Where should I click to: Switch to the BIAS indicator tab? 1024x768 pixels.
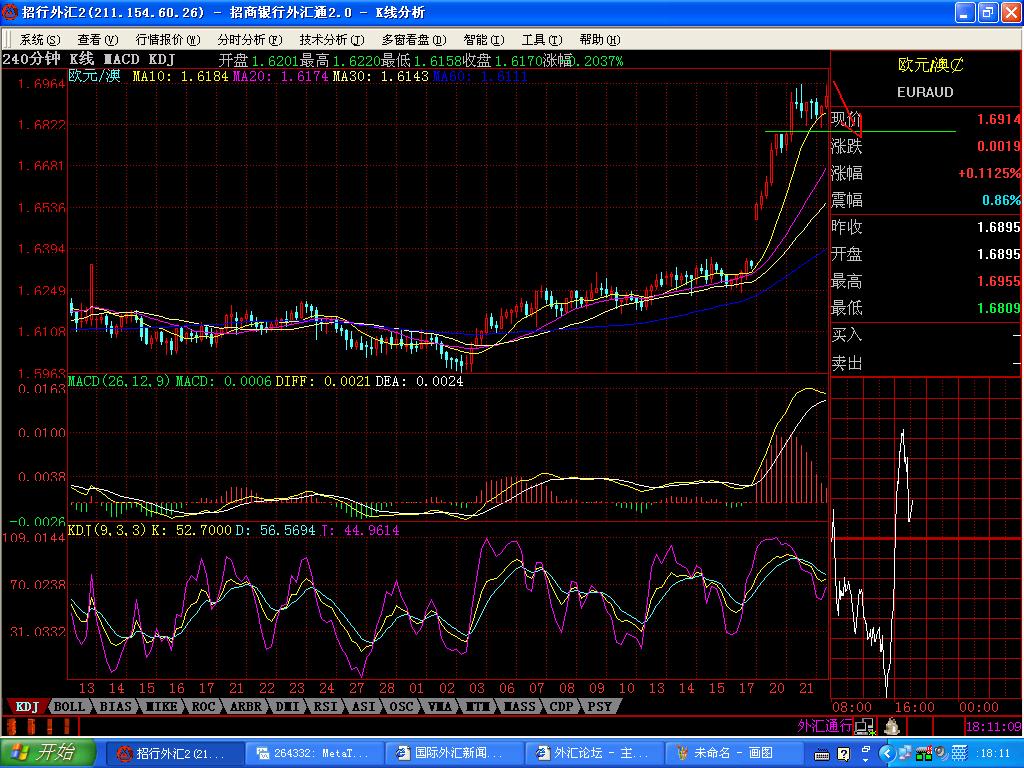coord(115,707)
